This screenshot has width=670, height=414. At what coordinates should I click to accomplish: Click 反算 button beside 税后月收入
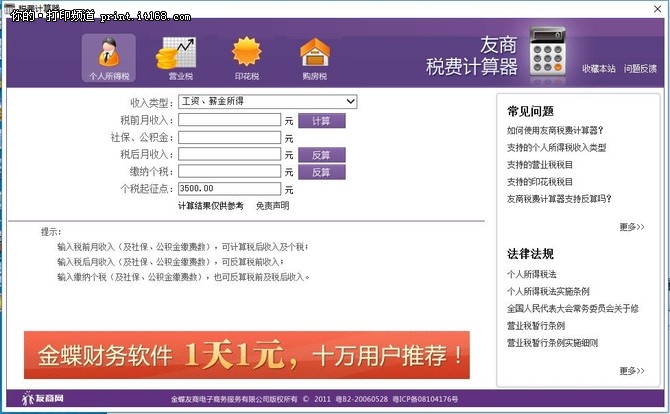tap(322, 155)
